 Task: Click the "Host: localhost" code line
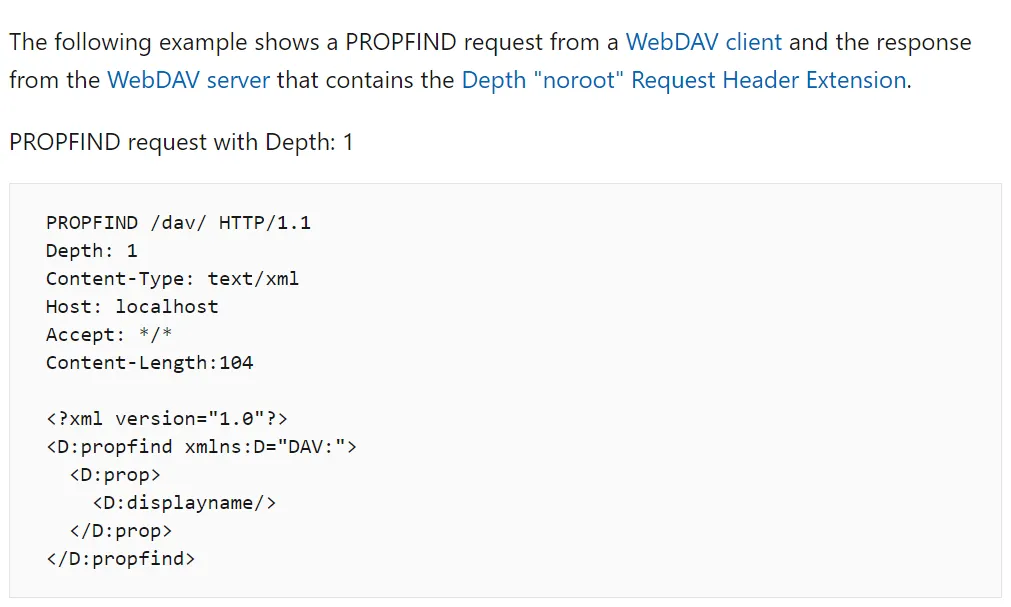[132, 306]
